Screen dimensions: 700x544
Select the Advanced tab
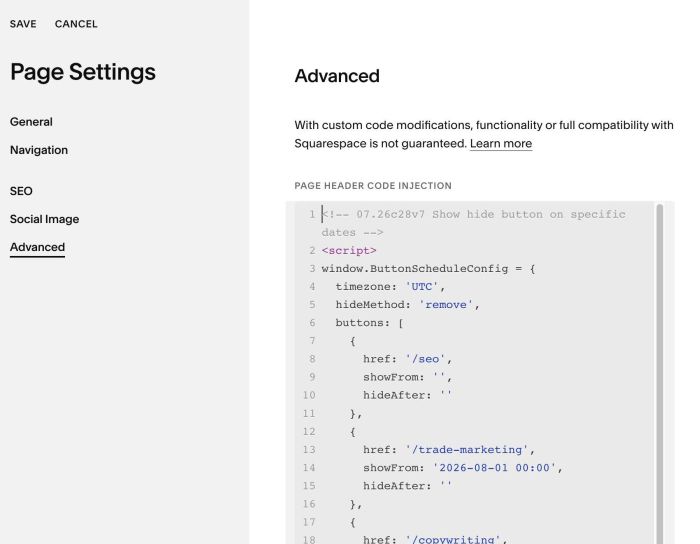click(38, 247)
